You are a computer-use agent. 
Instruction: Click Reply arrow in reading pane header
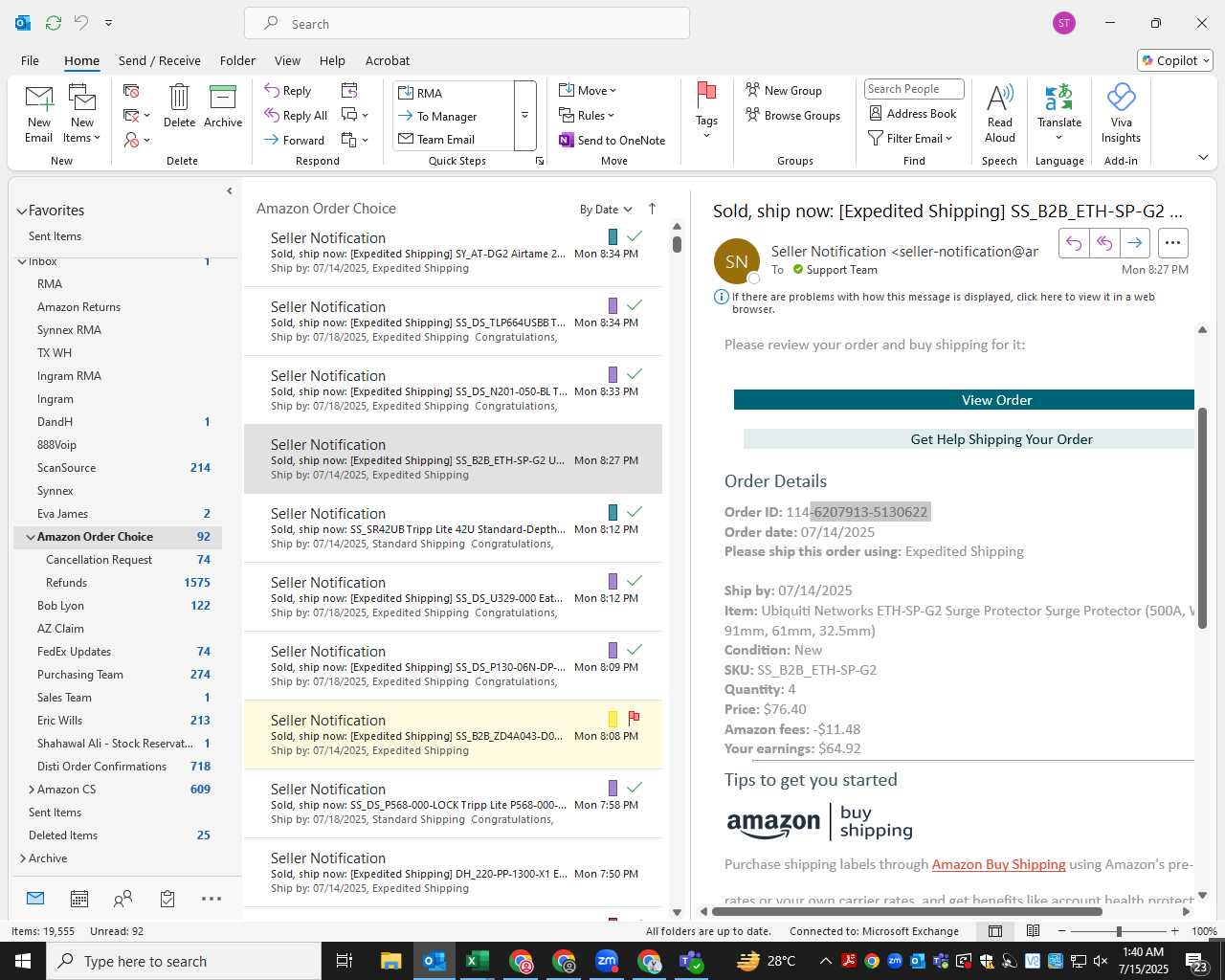tap(1074, 243)
